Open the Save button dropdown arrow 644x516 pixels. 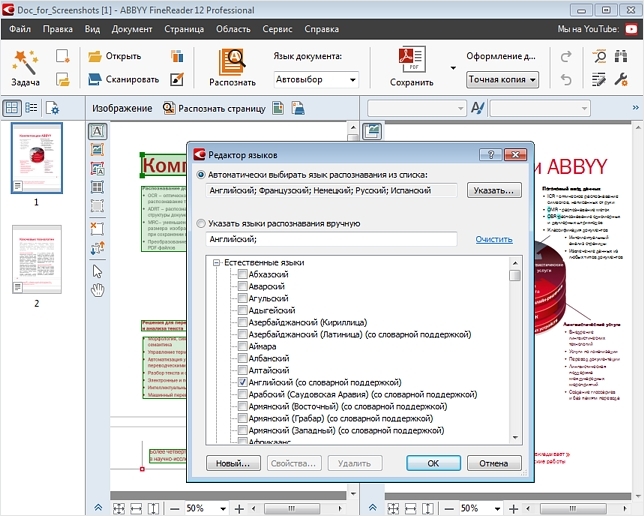[453, 68]
